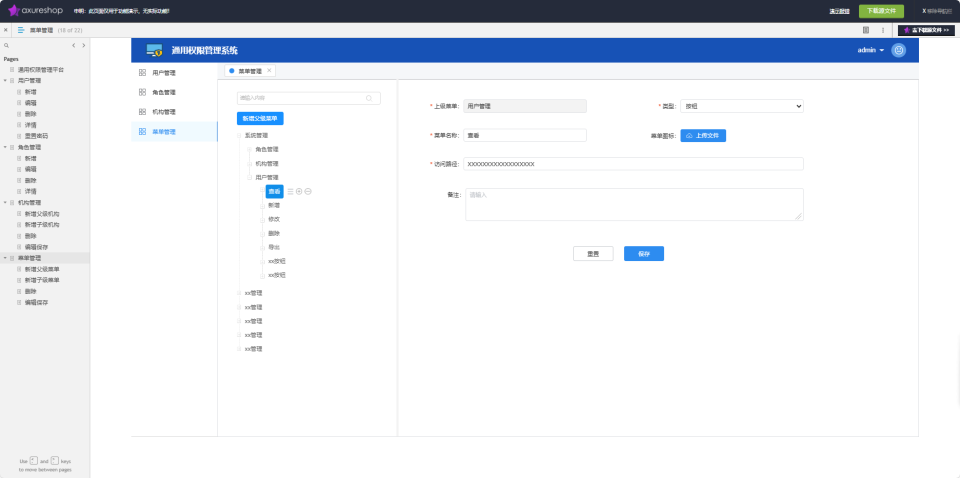Click the 菜单名称 input containing 查看
The width and height of the screenshot is (960, 478).
[x=525, y=135]
